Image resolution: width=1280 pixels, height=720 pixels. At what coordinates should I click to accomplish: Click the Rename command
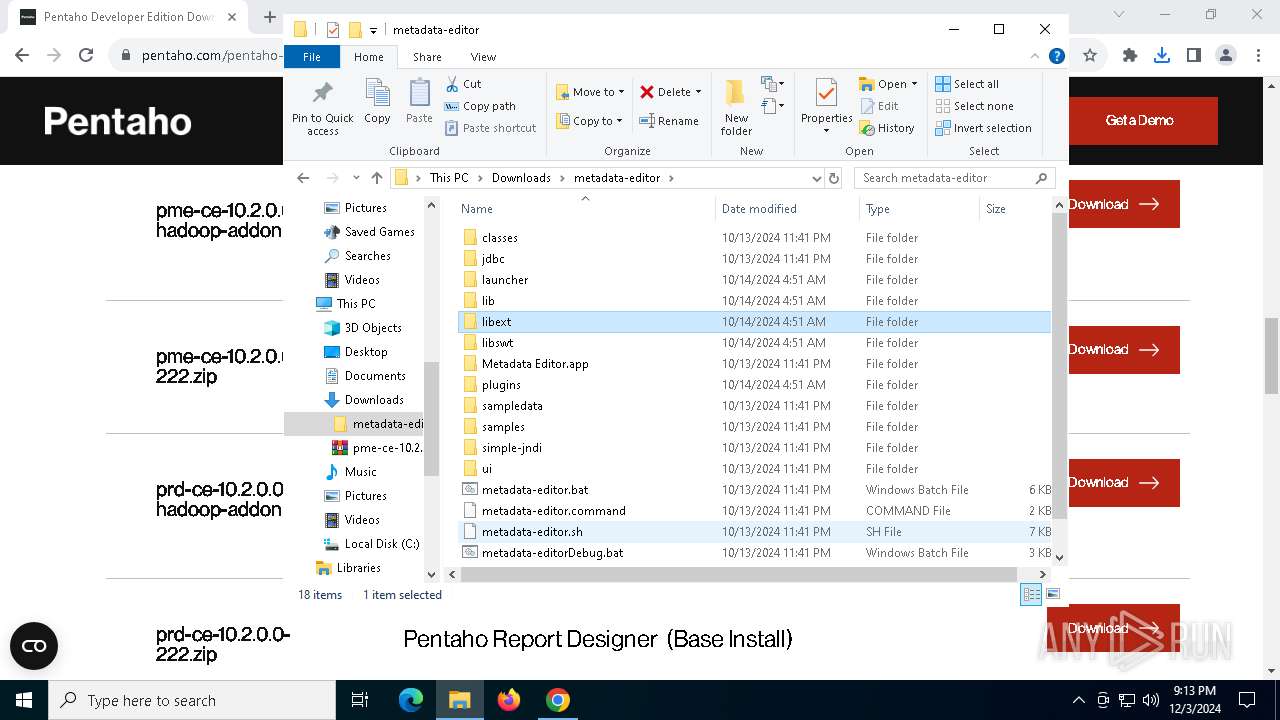(669, 121)
